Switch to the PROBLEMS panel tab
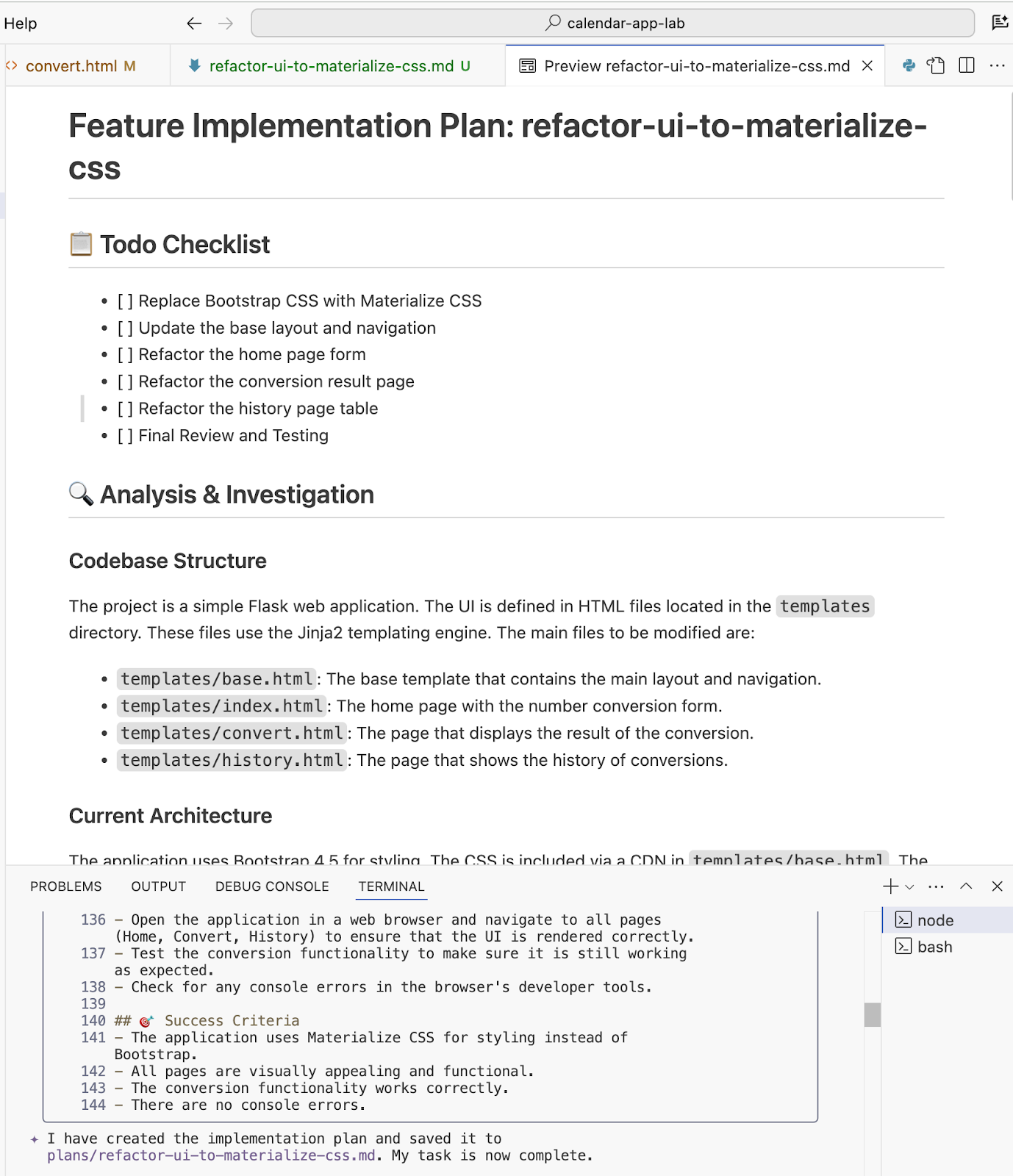Screen dimensions: 1013x1176 pos(66,886)
